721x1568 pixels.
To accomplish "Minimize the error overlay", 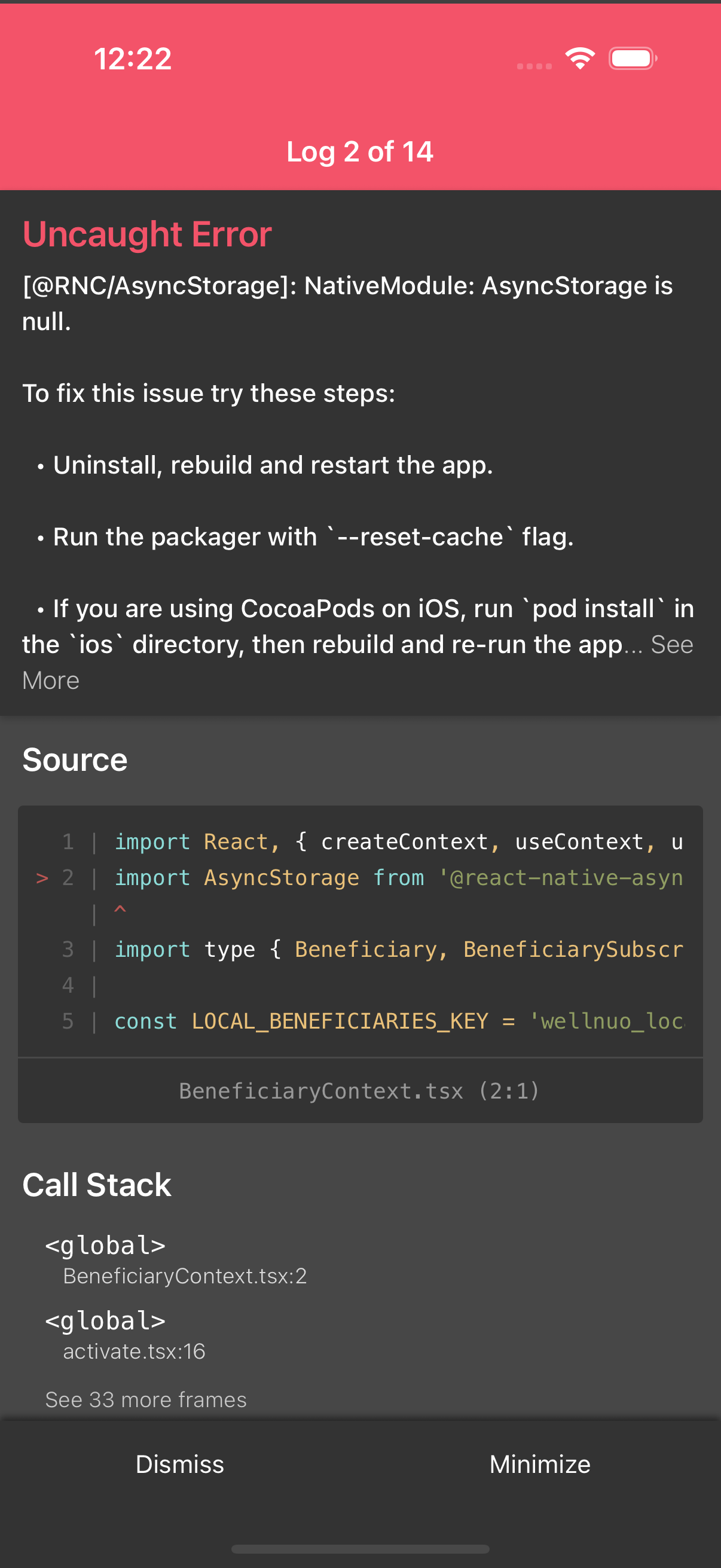I will coord(540,1464).
